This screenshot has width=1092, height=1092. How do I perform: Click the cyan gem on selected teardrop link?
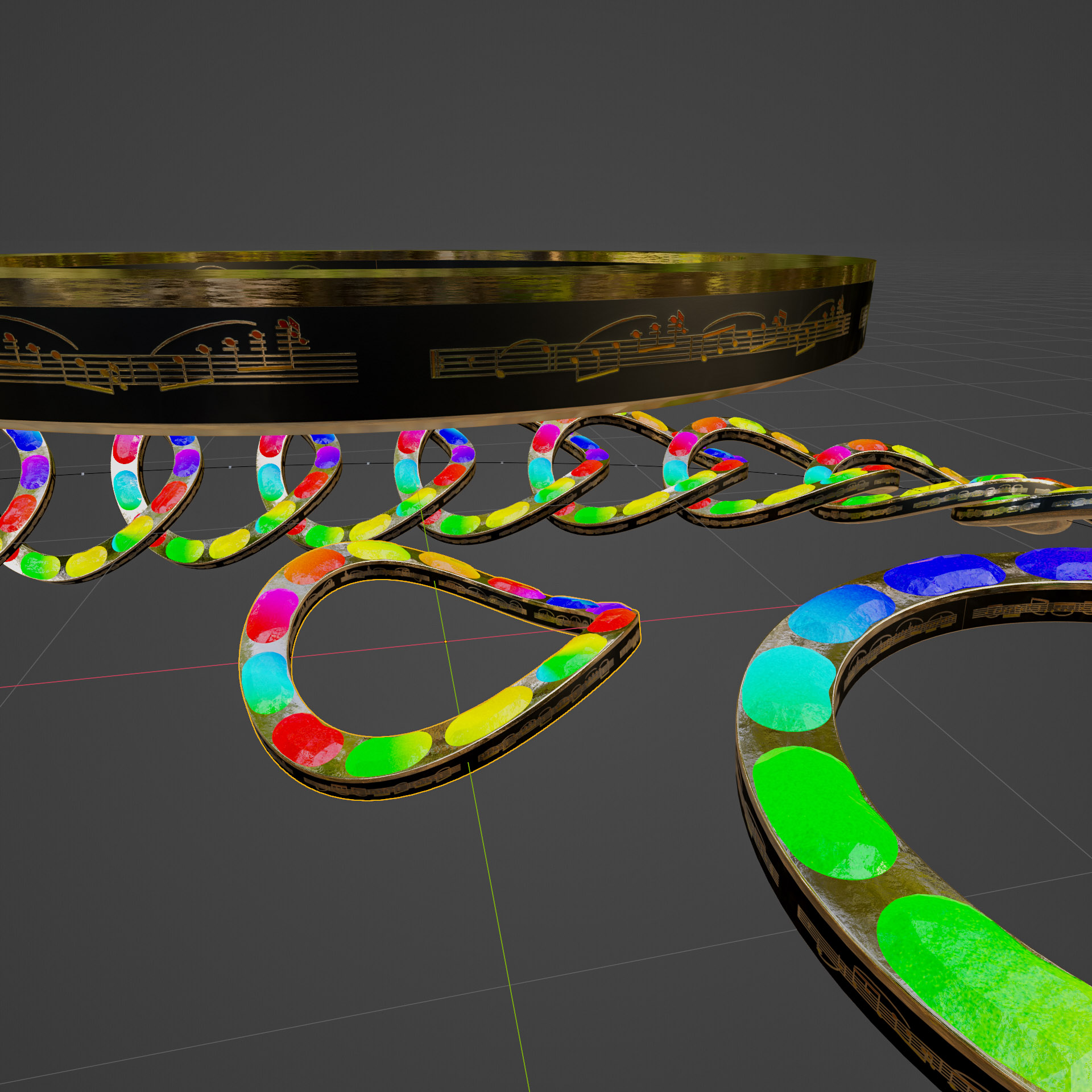[266, 681]
